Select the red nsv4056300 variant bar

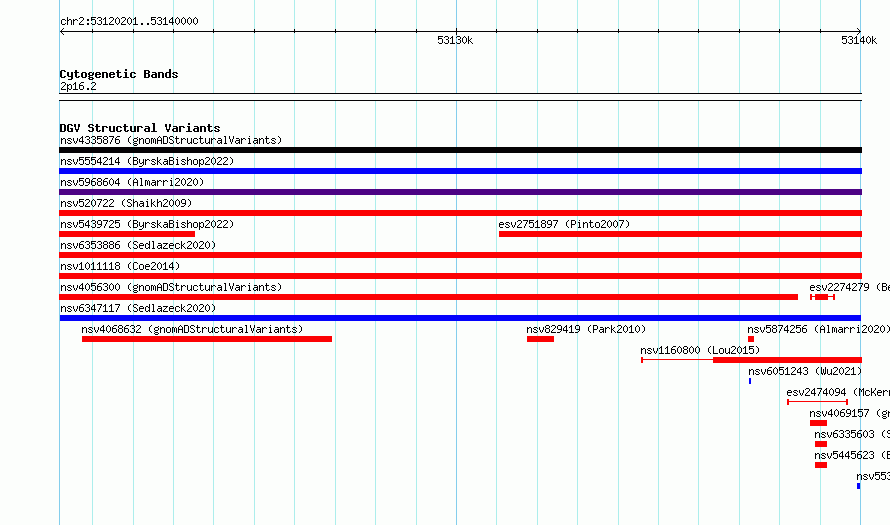429,297
